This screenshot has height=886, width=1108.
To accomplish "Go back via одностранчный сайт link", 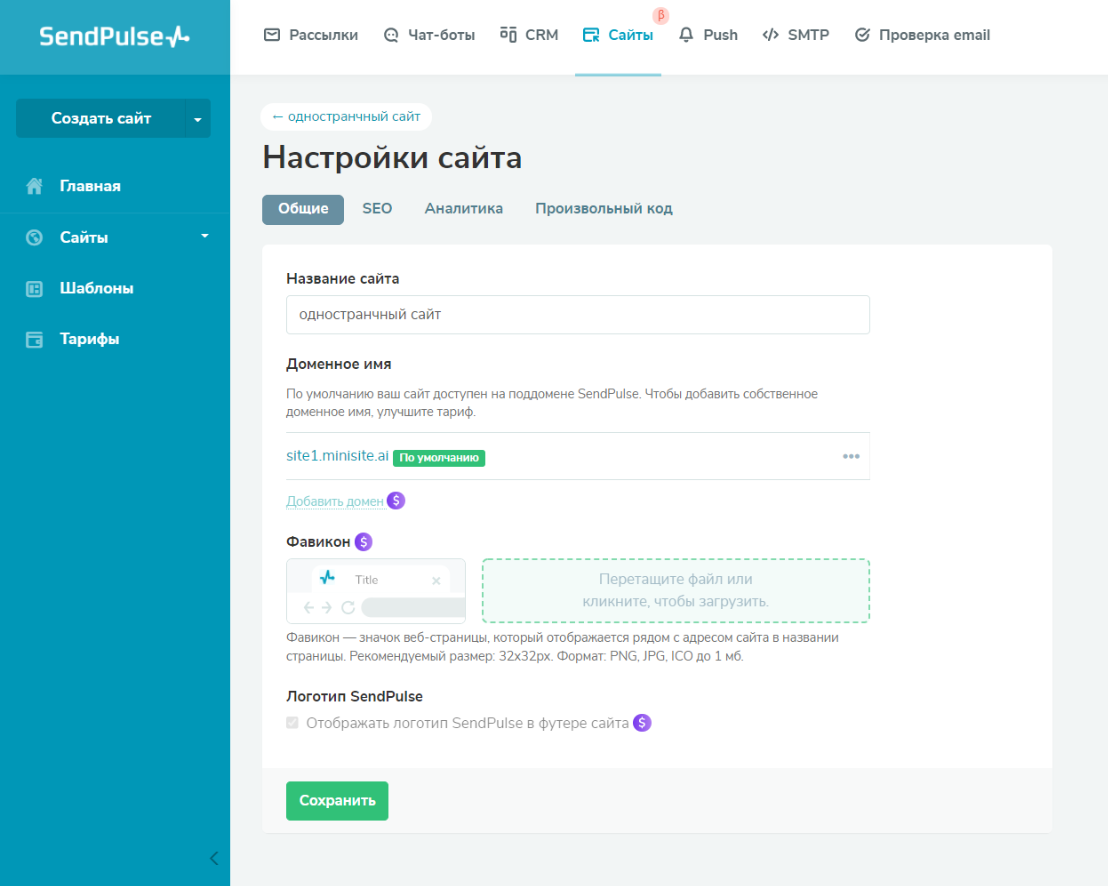I will tap(346, 117).
